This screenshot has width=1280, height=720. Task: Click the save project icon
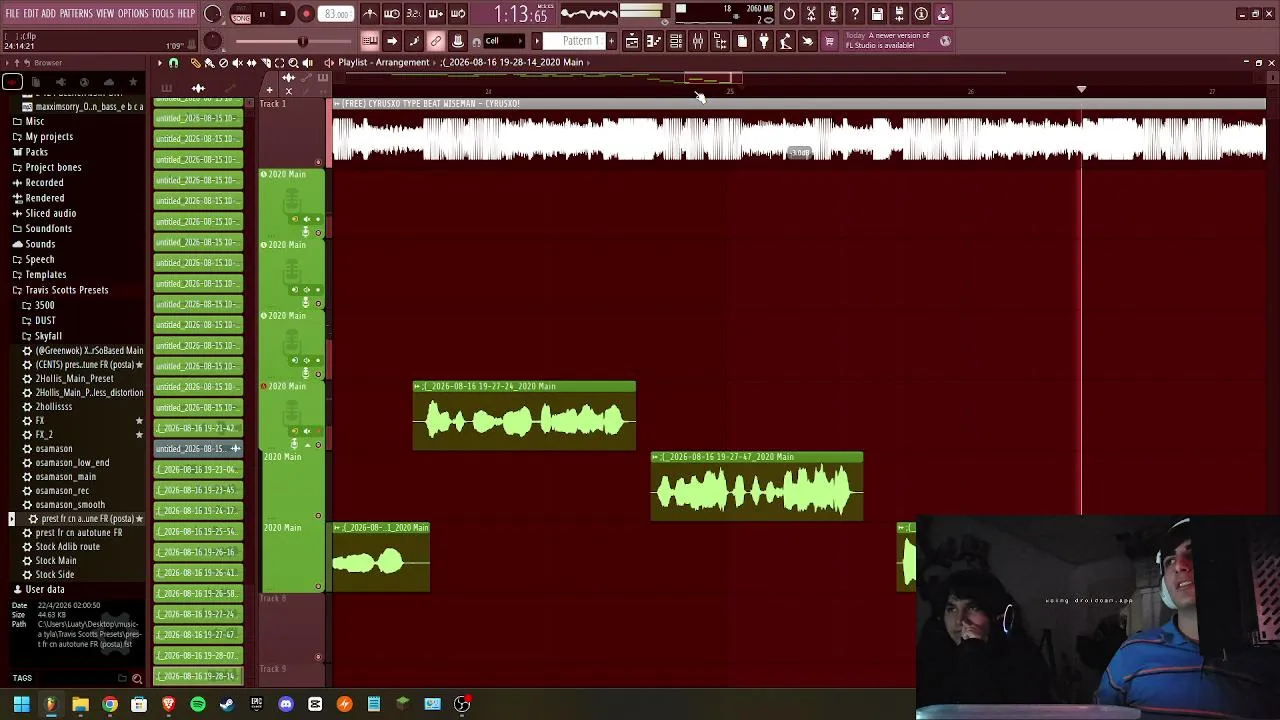[877, 14]
